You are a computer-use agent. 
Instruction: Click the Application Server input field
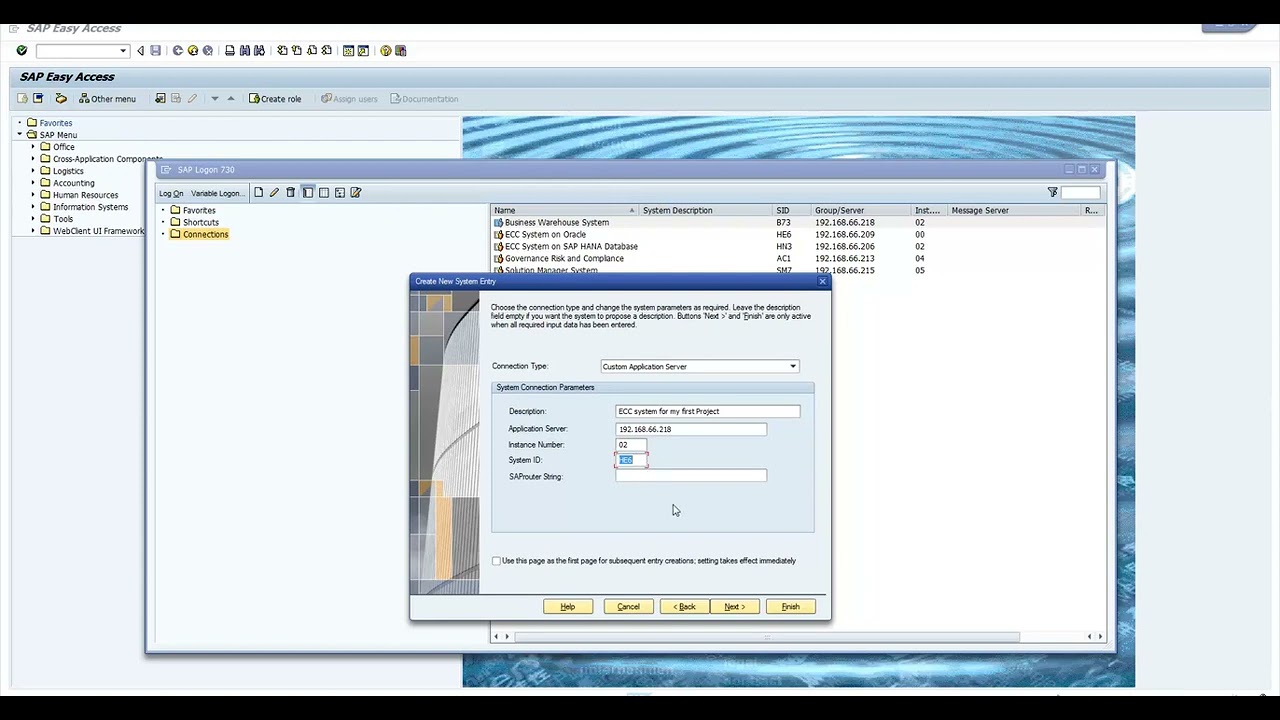(691, 429)
